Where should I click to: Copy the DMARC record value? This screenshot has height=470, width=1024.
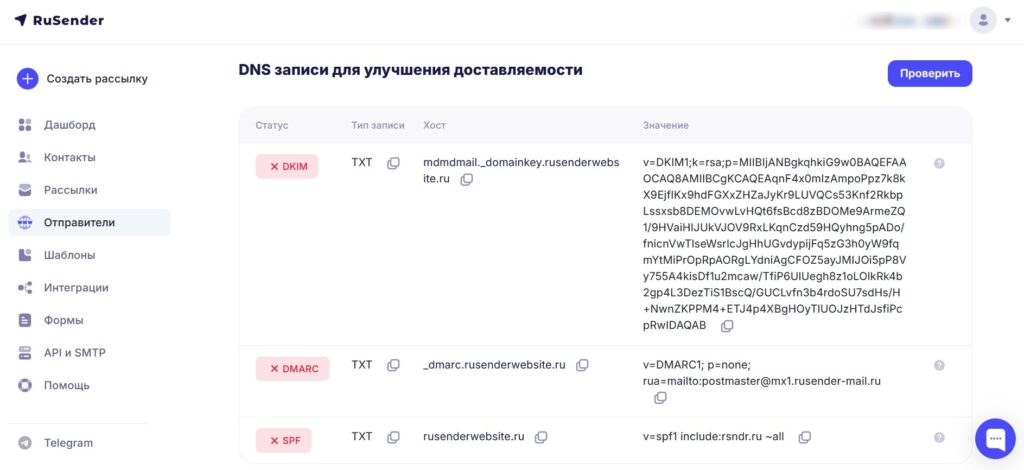(660, 398)
